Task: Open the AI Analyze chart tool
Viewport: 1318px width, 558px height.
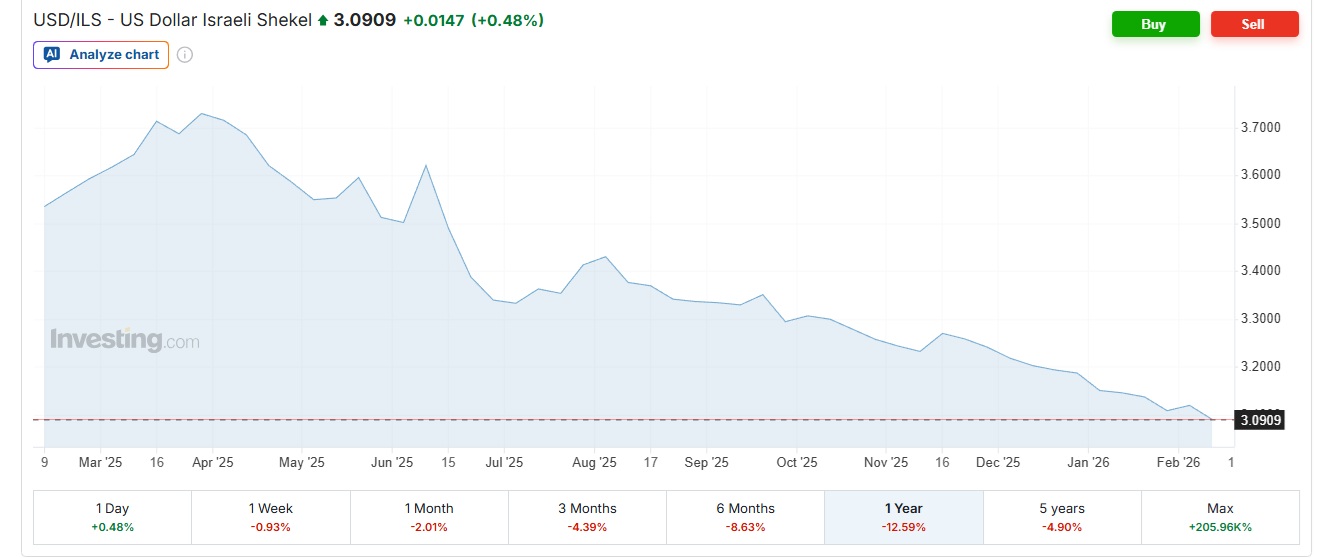Action: [x=101, y=55]
